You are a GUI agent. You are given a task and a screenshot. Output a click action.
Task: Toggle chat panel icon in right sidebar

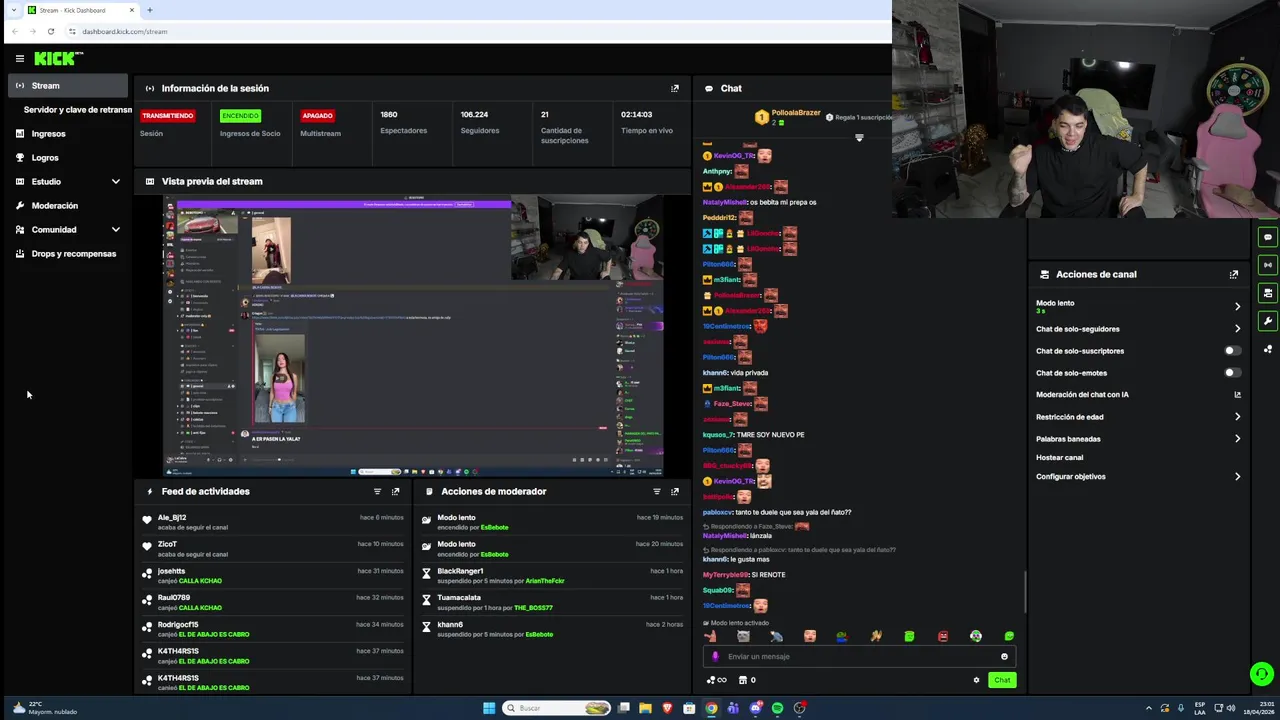click(x=1268, y=237)
